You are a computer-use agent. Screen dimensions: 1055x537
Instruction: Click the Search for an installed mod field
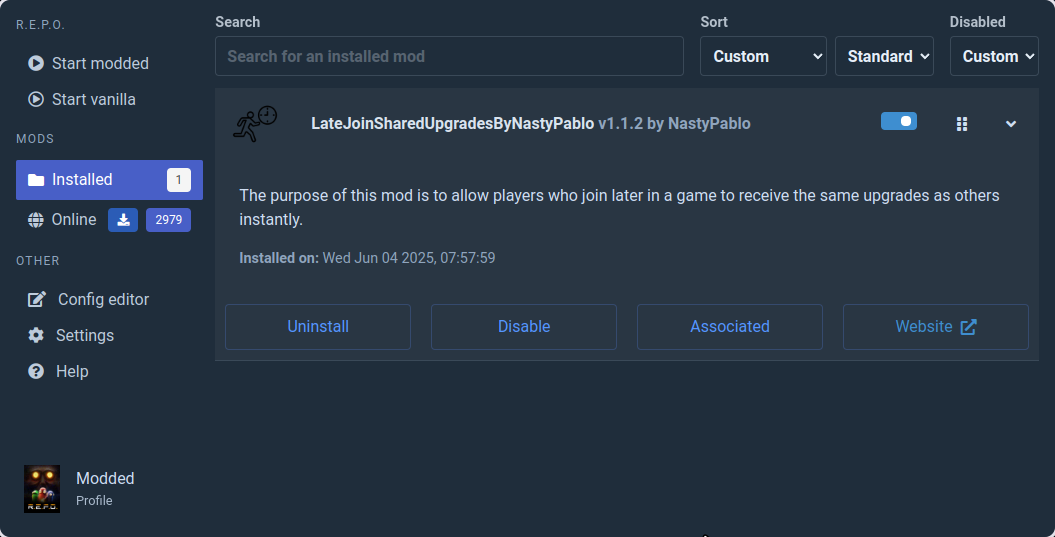tap(449, 56)
